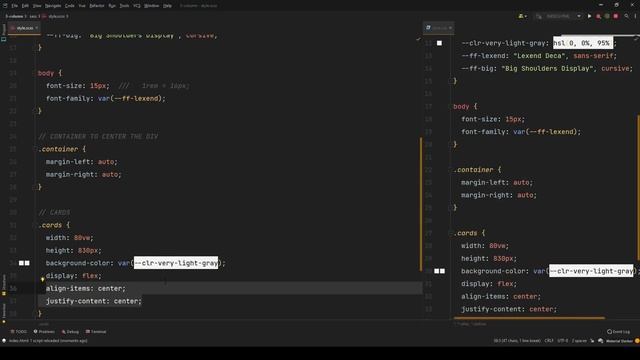
Task: Click the white color swatch in right gutter line 12
Action: (x=439, y=43)
